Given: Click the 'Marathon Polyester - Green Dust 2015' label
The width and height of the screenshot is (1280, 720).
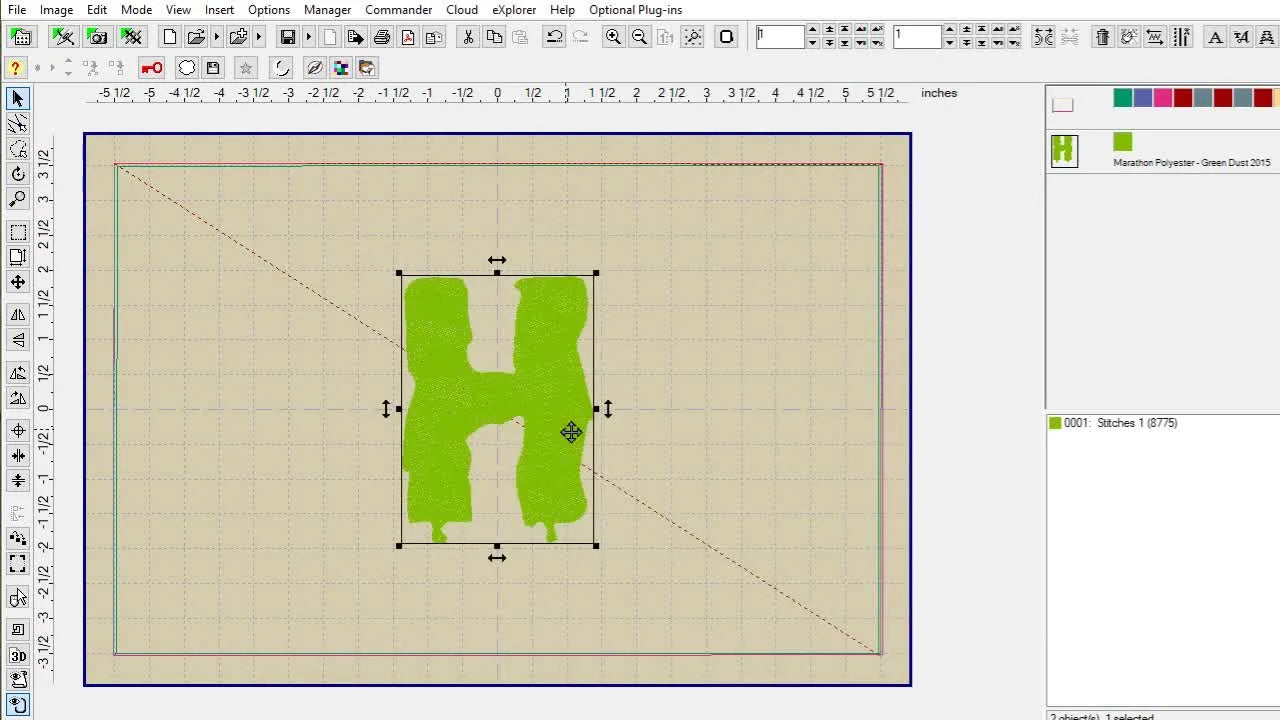Looking at the screenshot, I should click(x=1192, y=163).
